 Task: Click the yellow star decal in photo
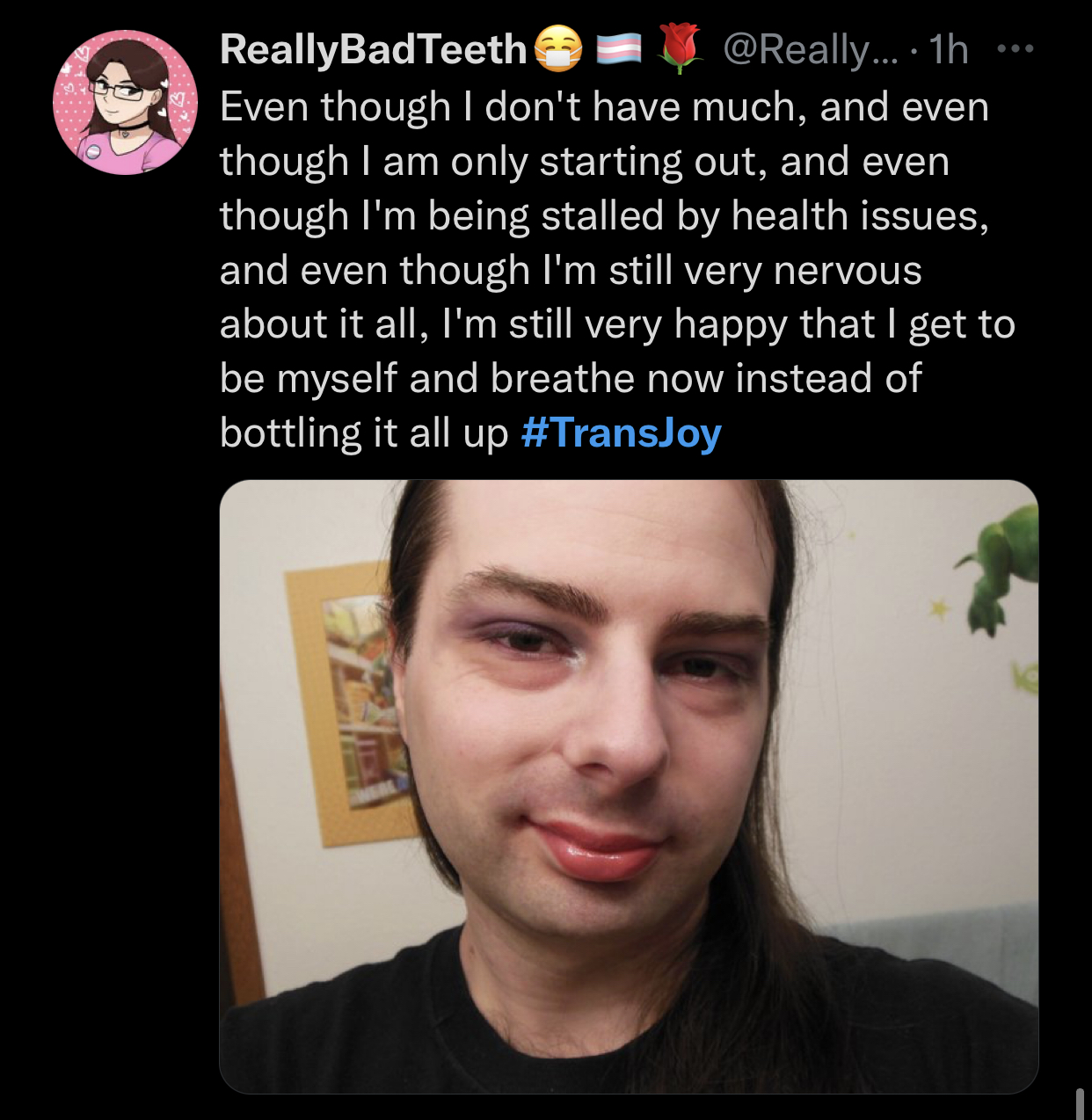coord(940,608)
